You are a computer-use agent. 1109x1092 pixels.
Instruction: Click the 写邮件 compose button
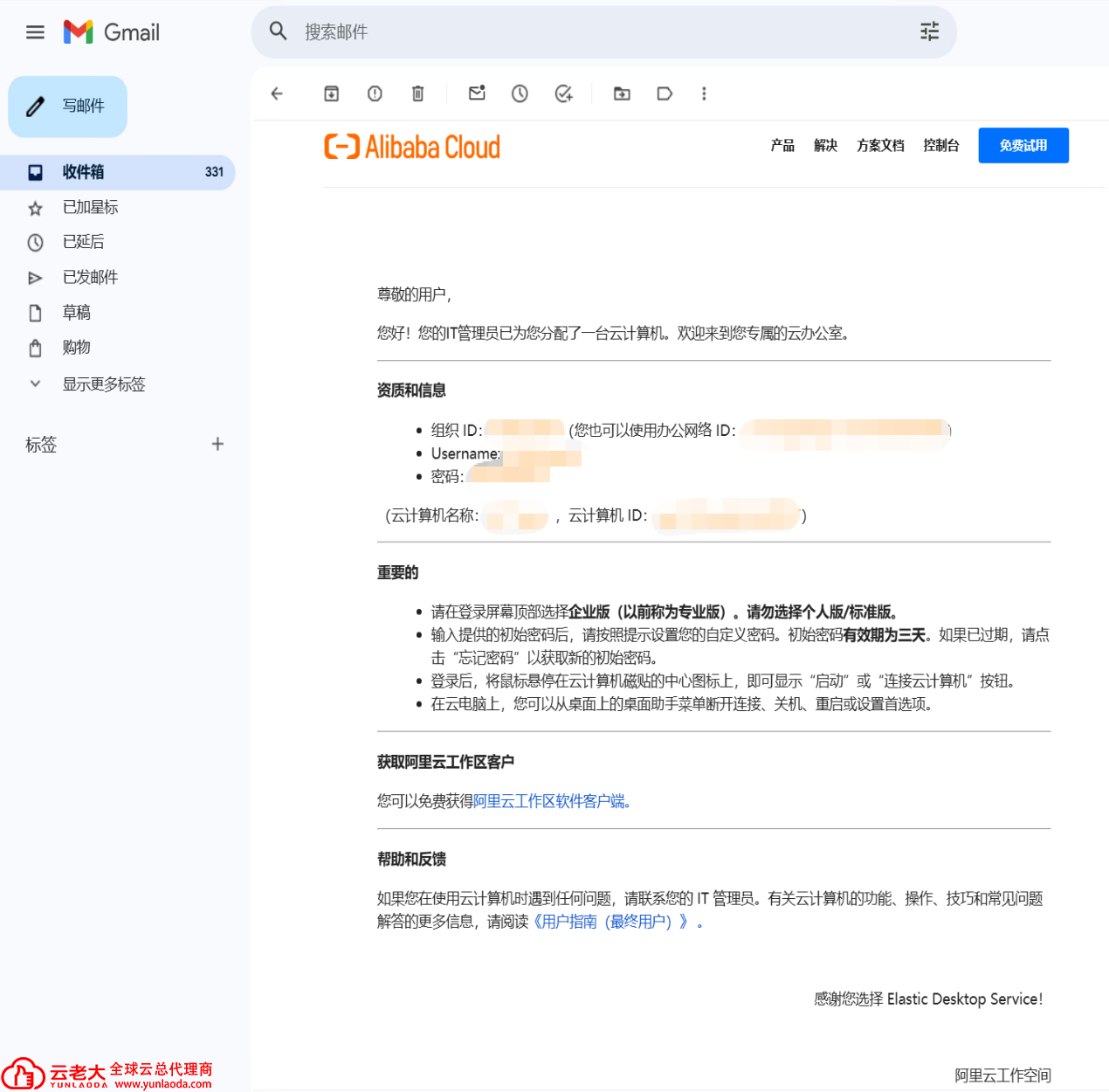68,107
